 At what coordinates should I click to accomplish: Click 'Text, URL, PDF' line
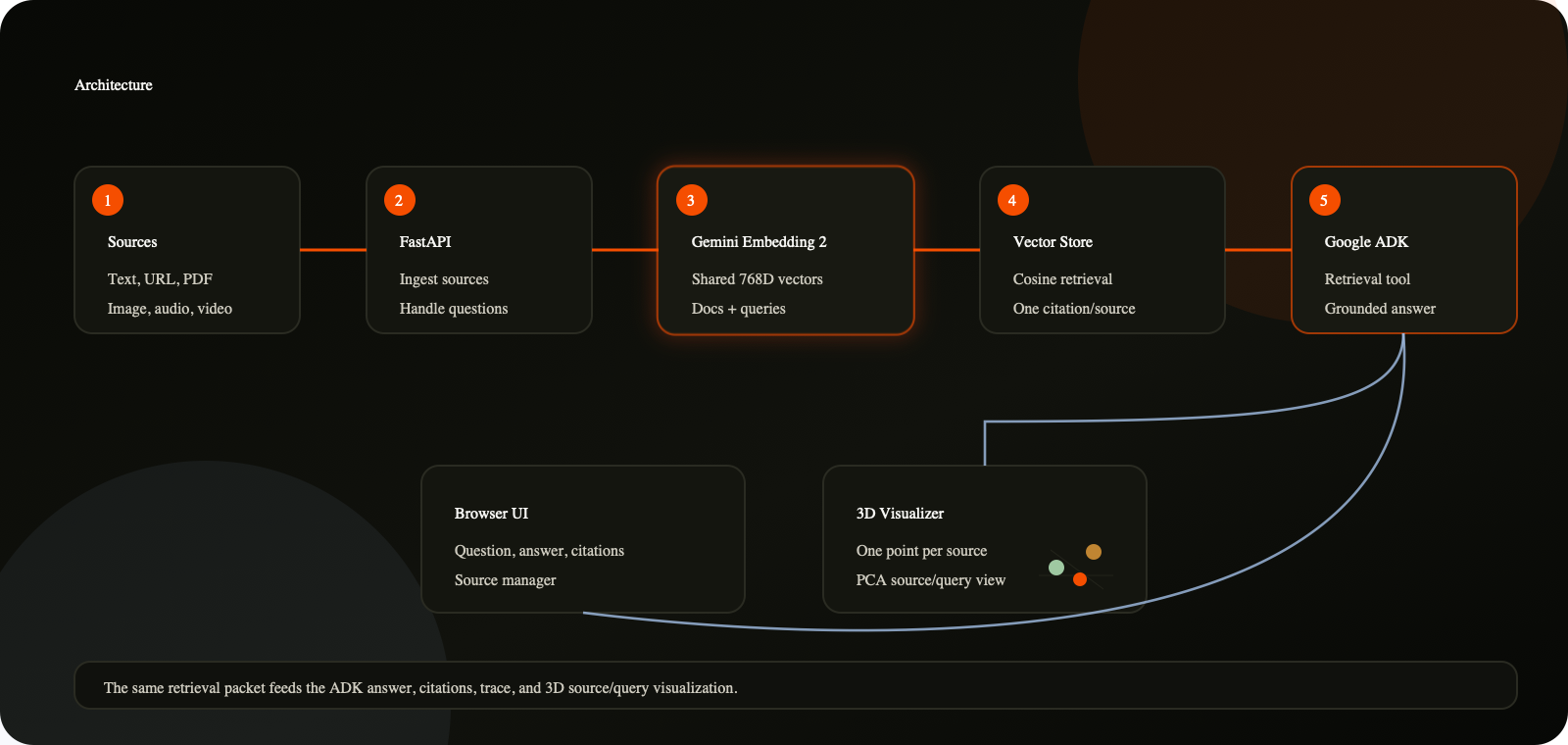pos(160,279)
